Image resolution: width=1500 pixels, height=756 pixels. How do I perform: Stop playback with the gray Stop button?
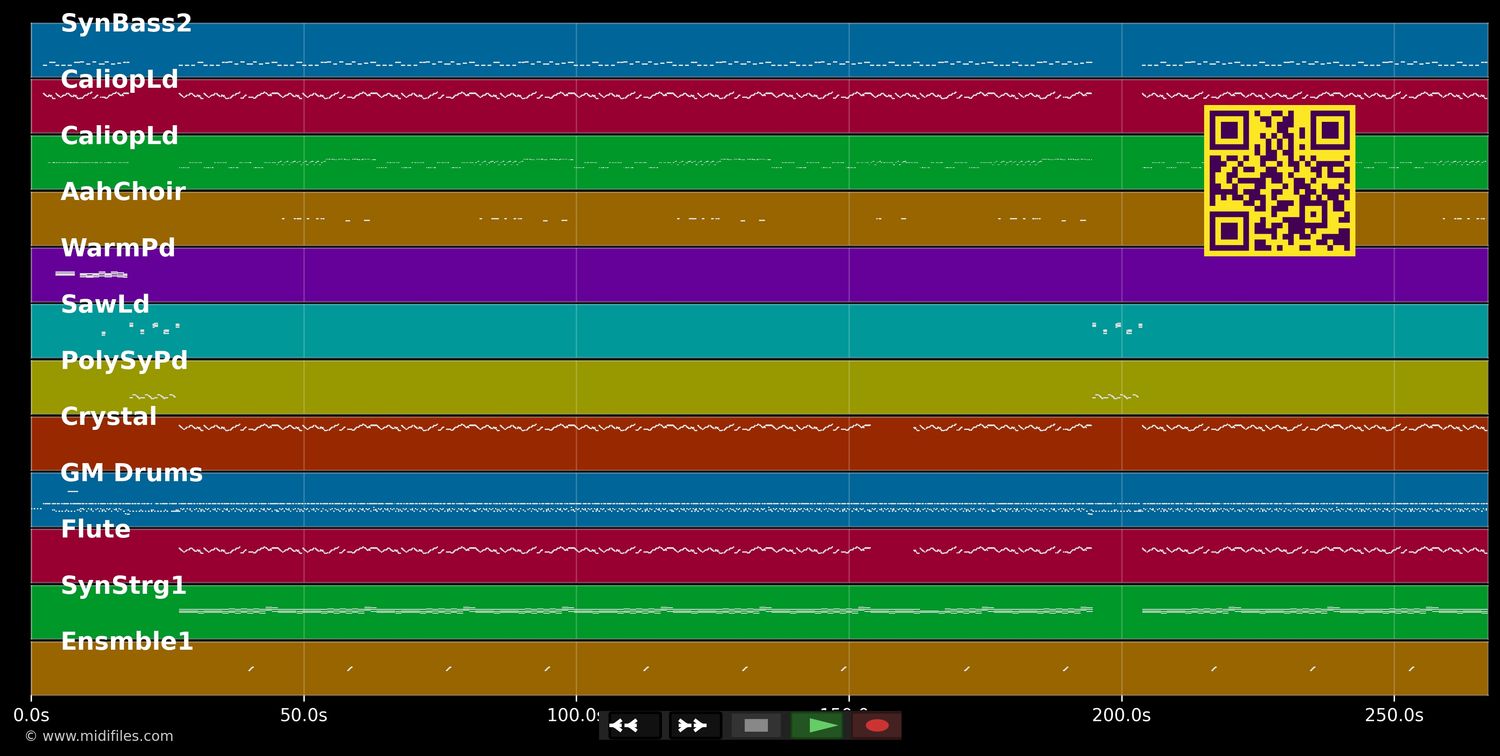756,725
